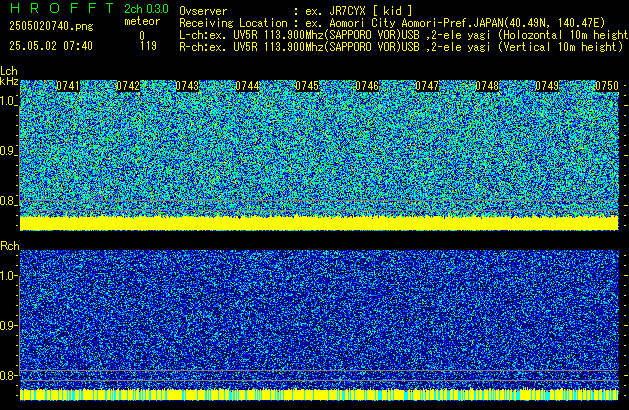
Task: Click the Lch channel label
Action: 9,71
